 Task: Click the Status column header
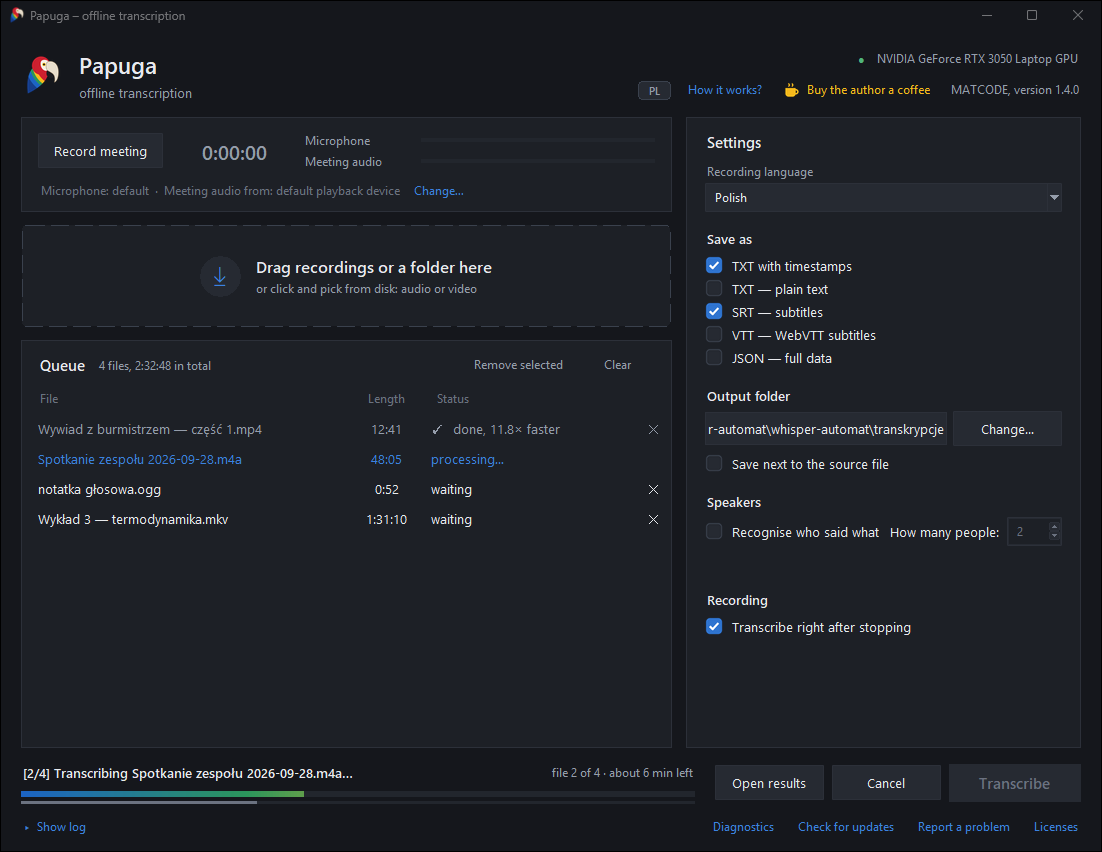[453, 399]
